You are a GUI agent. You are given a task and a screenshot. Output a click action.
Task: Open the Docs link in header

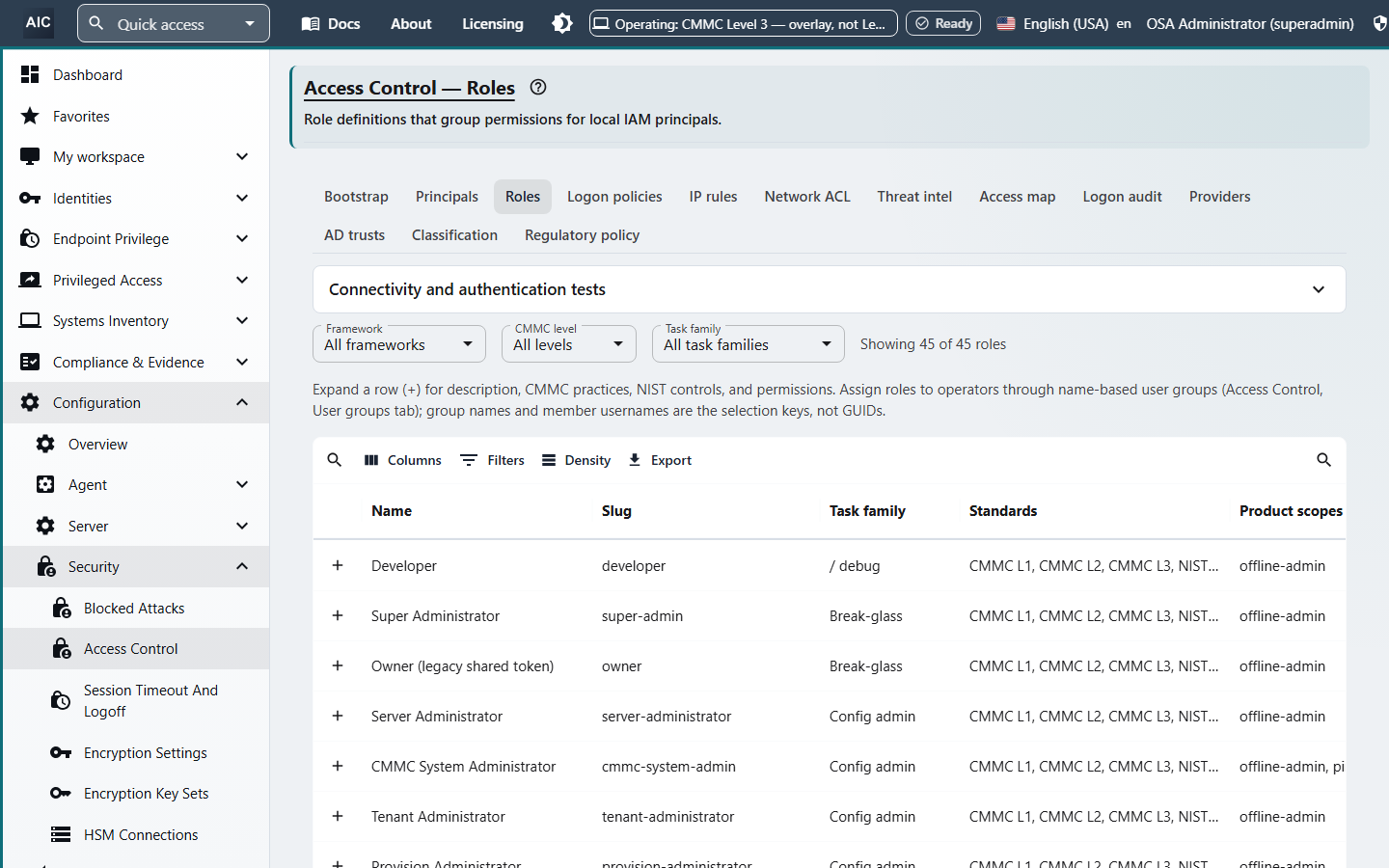(x=331, y=23)
